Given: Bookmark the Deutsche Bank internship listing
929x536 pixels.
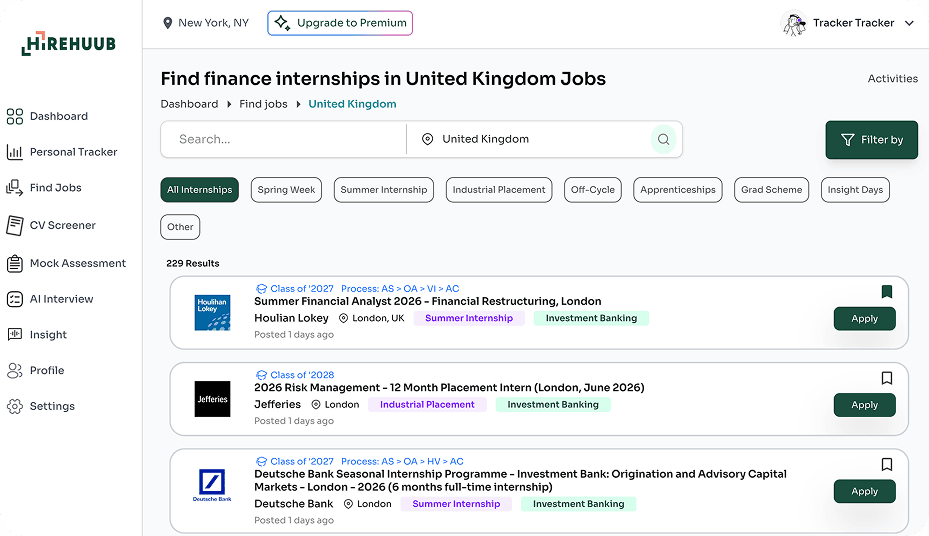Looking at the screenshot, I should coord(886,465).
